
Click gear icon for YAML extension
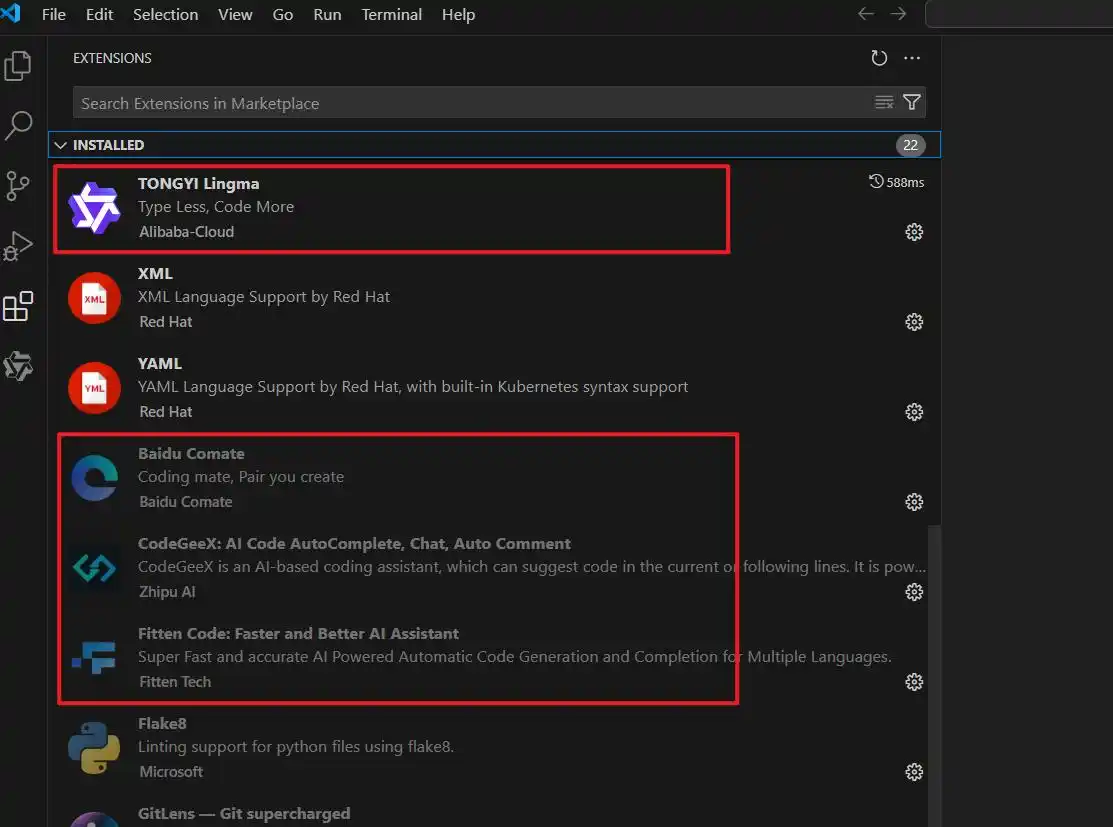(913, 412)
